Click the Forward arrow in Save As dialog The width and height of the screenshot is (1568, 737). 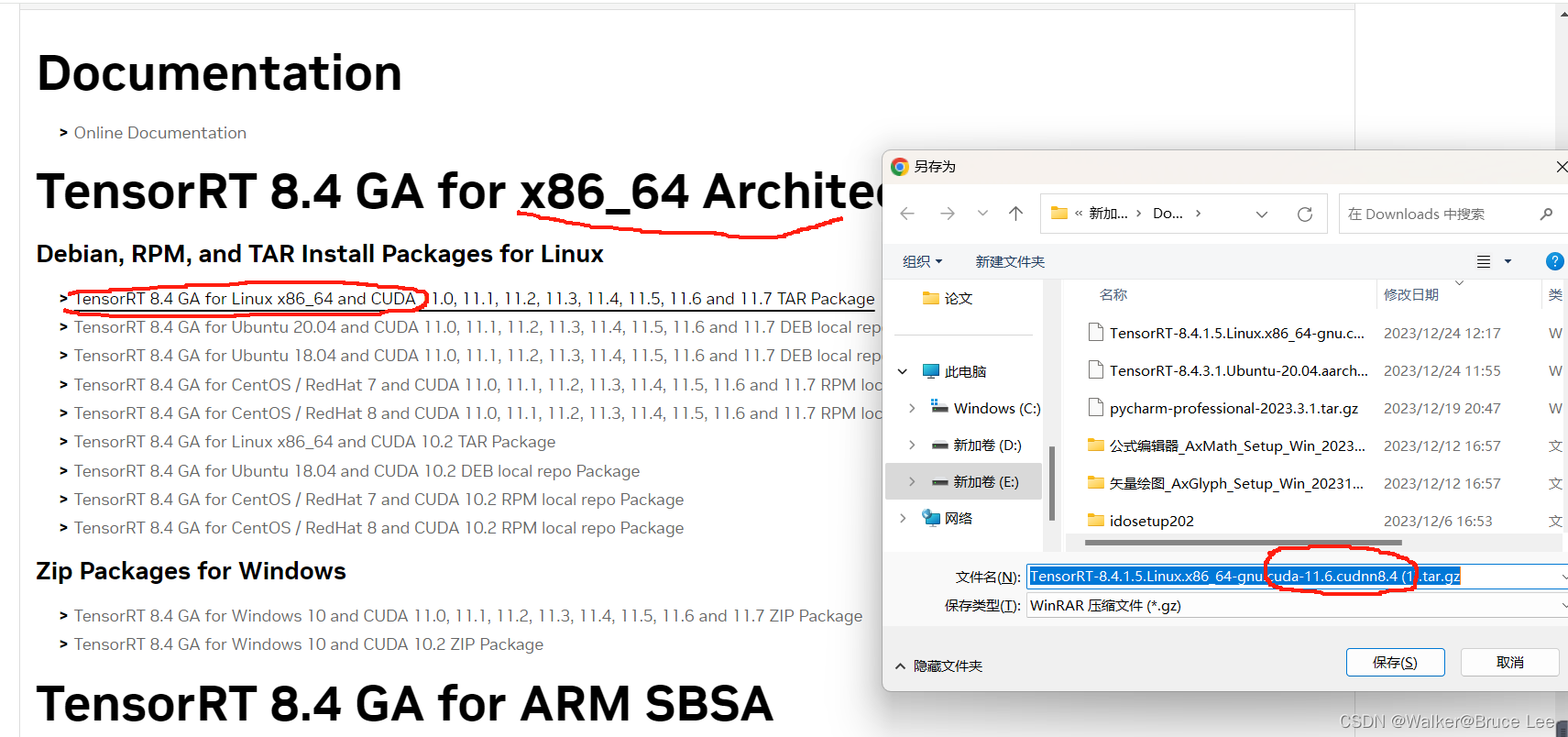(x=948, y=214)
